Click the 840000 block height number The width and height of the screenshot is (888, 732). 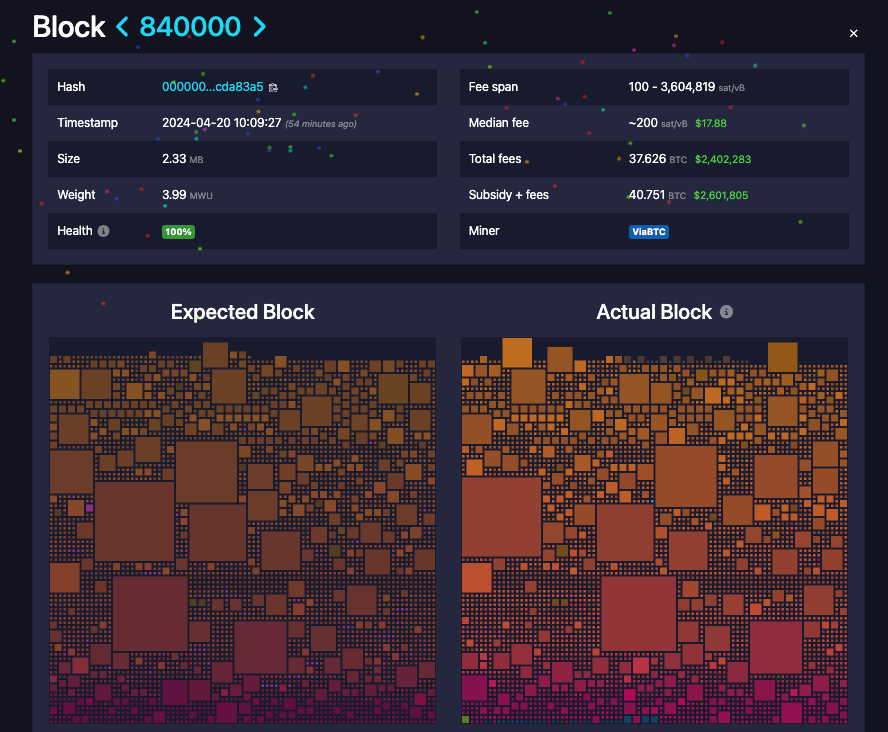tap(190, 28)
